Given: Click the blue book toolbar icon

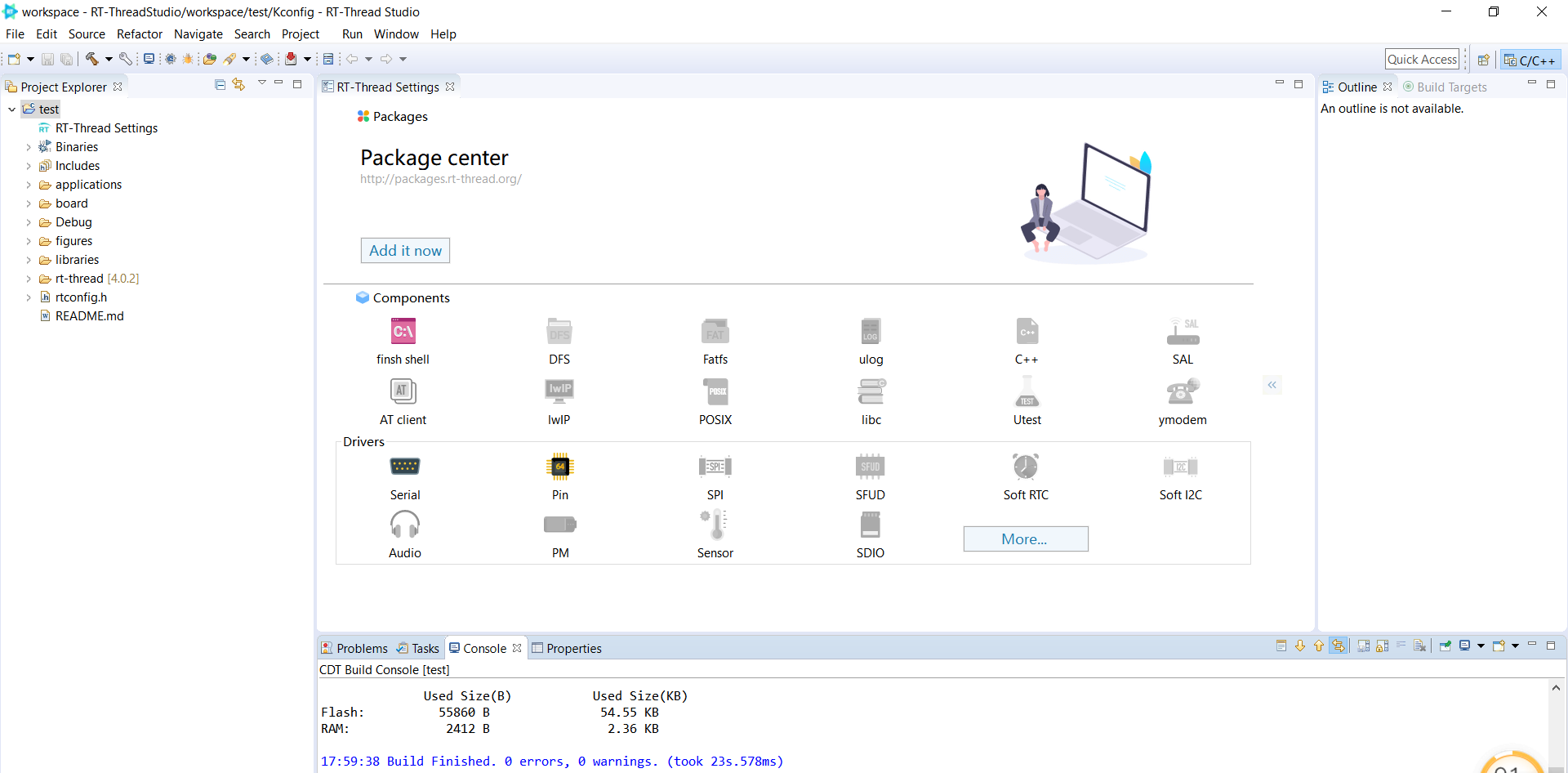Looking at the screenshot, I should (x=266, y=59).
